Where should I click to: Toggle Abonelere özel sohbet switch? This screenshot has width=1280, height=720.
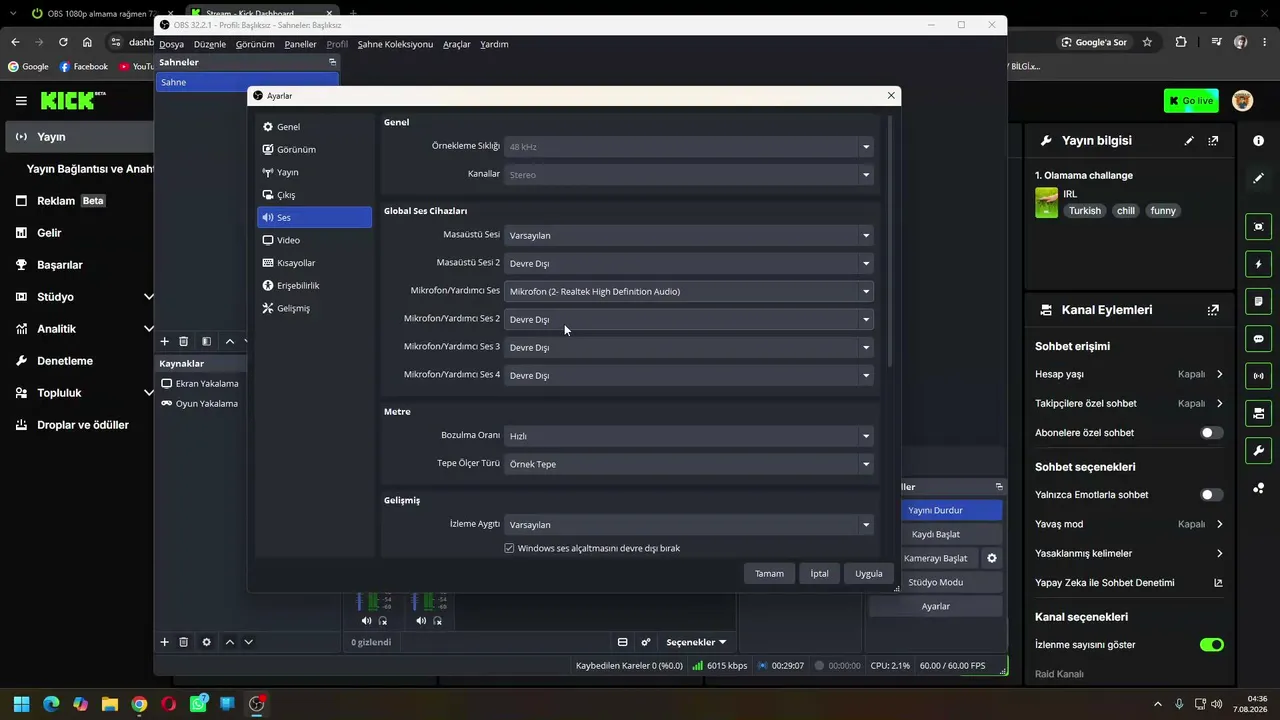1211,433
